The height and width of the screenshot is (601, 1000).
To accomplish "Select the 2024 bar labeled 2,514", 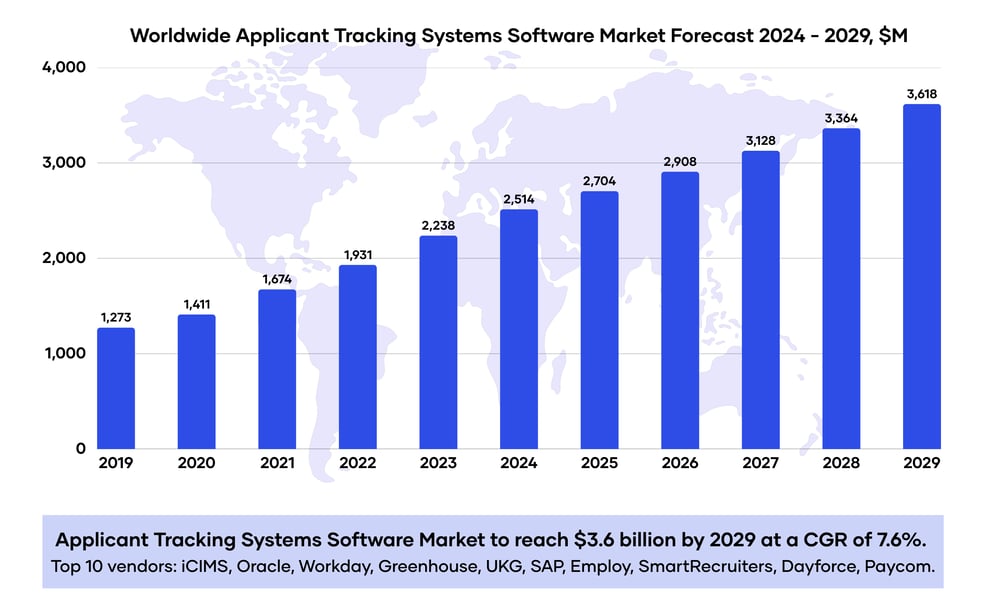I will coord(518,329).
